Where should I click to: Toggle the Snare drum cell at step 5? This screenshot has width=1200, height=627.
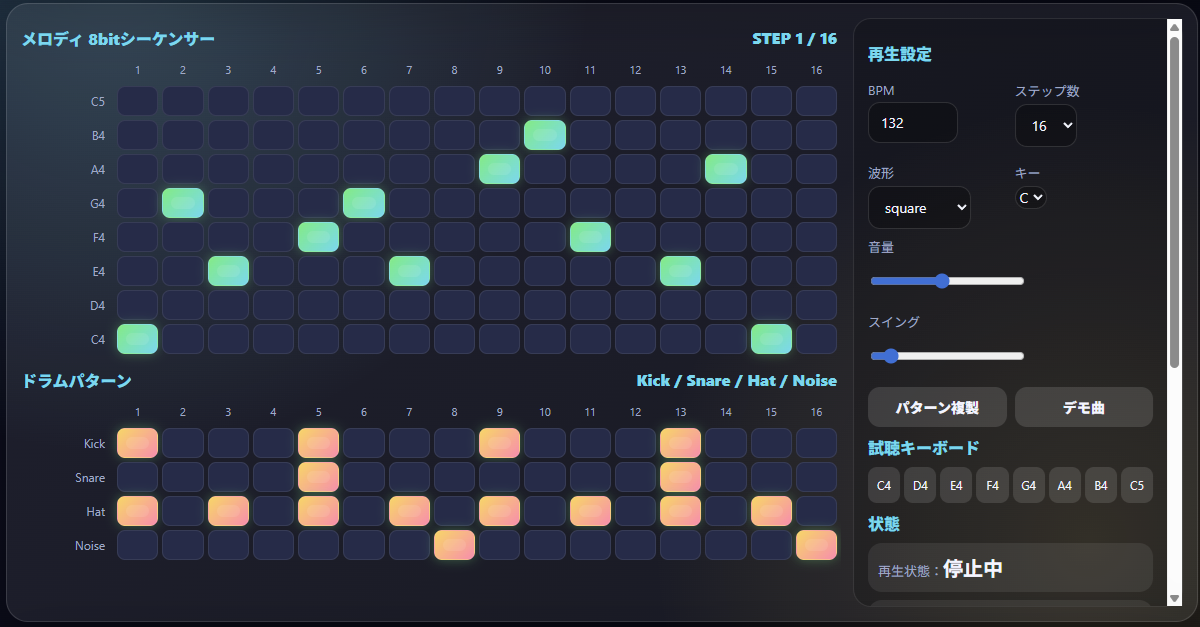click(318, 477)
